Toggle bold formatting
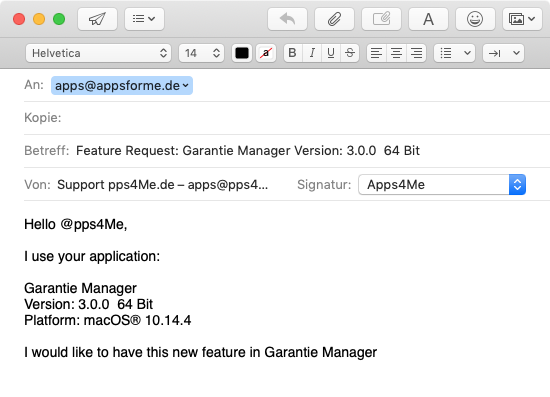The width and height of the screenshot is (550, 397). tap(293, 53)
